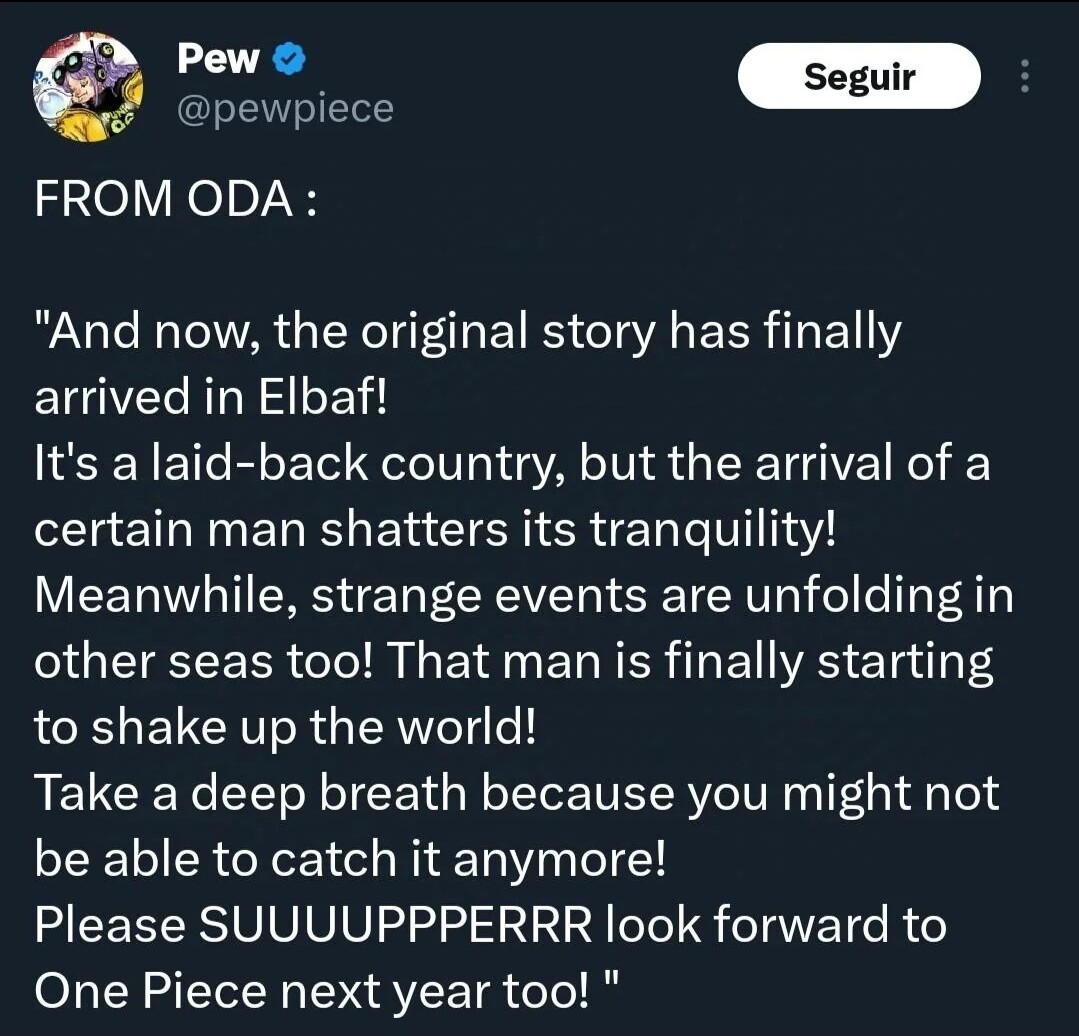
Task: Click the line "be able to catch it anymore!"
Action: point(350,859)
